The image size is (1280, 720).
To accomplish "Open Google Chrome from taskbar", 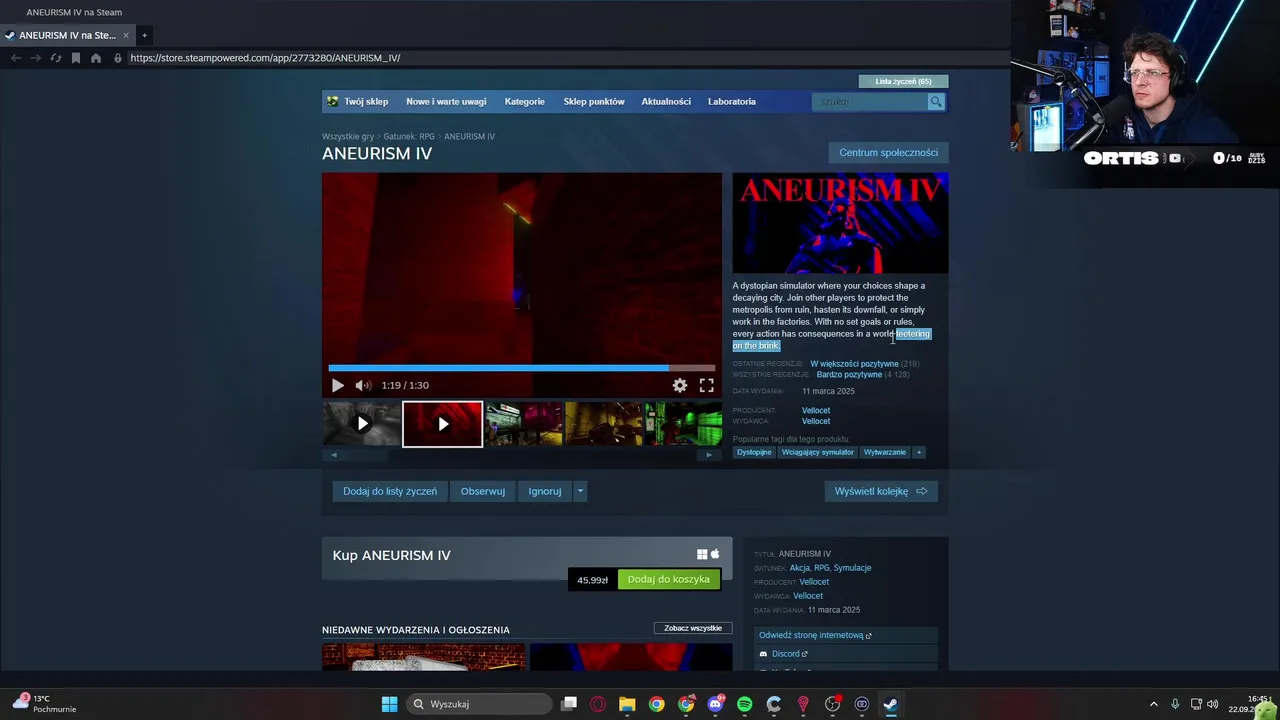I will [x=656, y=704].
